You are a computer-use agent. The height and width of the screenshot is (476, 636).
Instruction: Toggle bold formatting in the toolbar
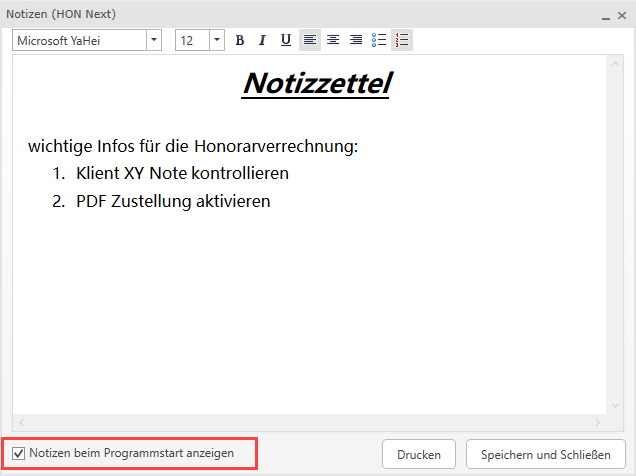pyautogui.click(x=240, y=40)
